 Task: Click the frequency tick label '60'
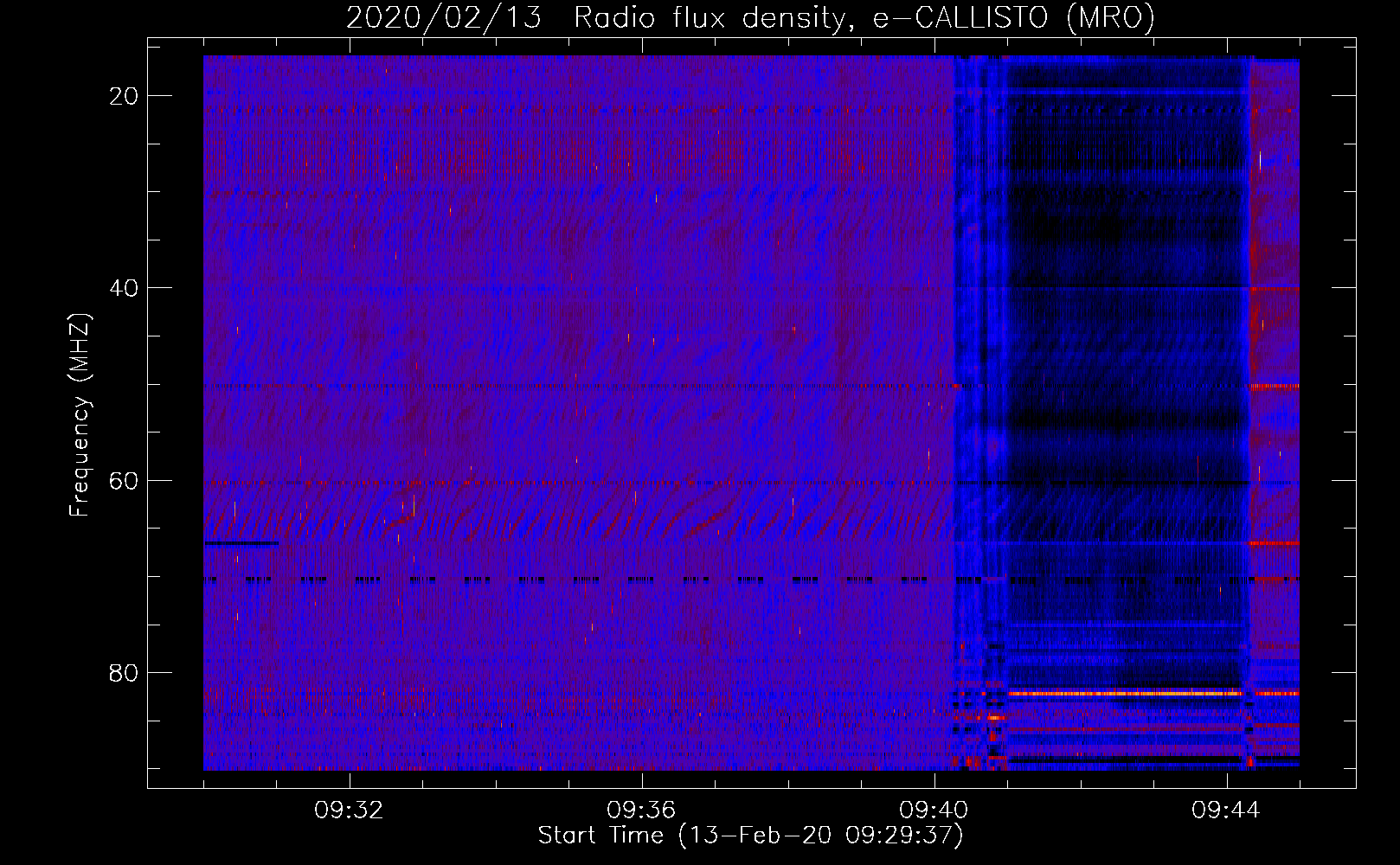coord(125,480)
